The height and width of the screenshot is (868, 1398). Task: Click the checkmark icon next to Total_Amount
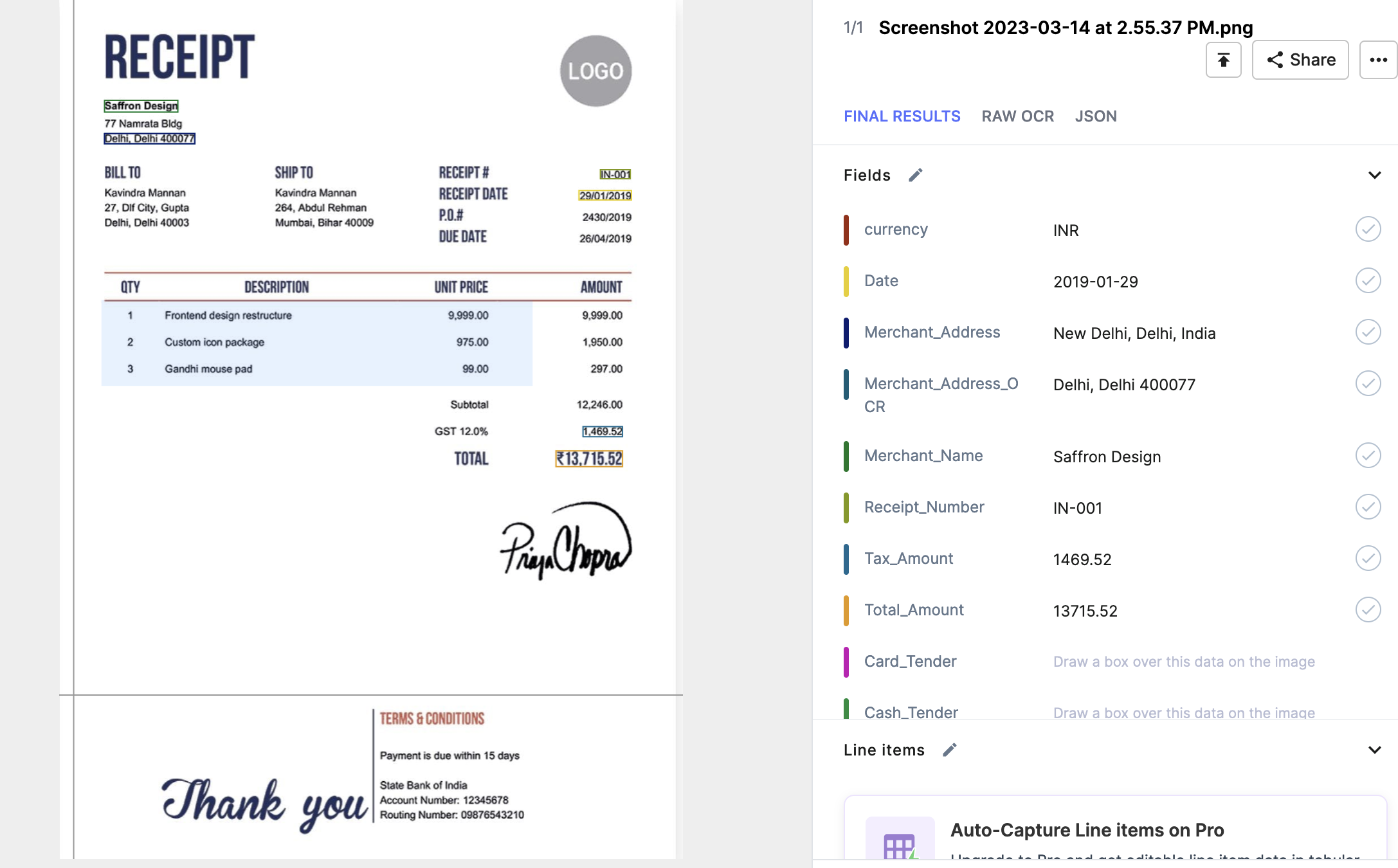click(x=1368, y=609)
